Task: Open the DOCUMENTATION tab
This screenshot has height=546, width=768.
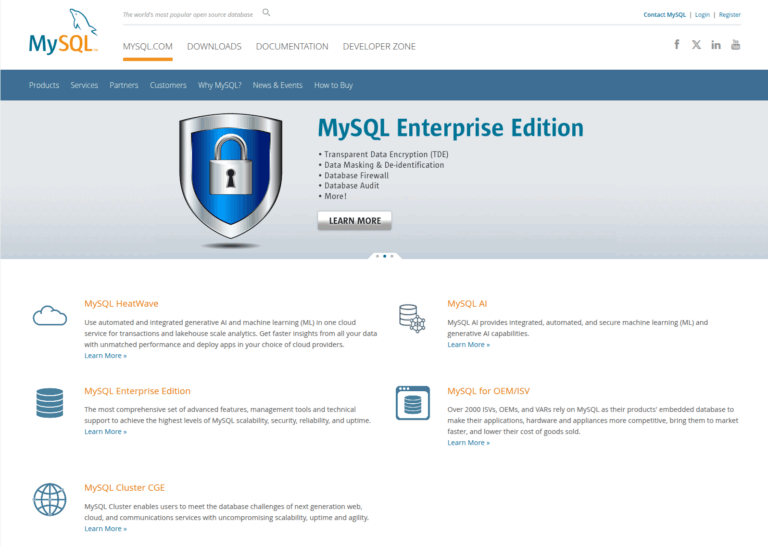Action: tap(292, 47)
